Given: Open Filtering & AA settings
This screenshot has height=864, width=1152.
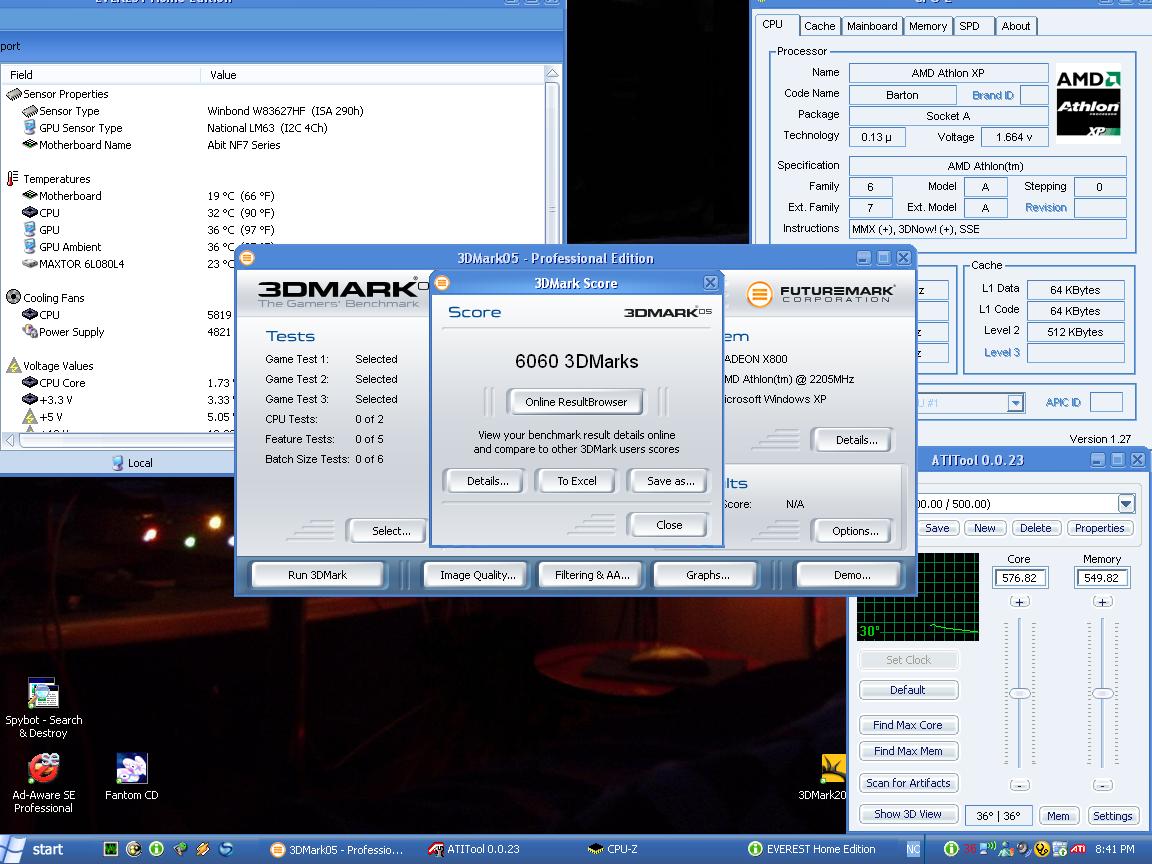Looking at the screenshot, I should (592, 575).
